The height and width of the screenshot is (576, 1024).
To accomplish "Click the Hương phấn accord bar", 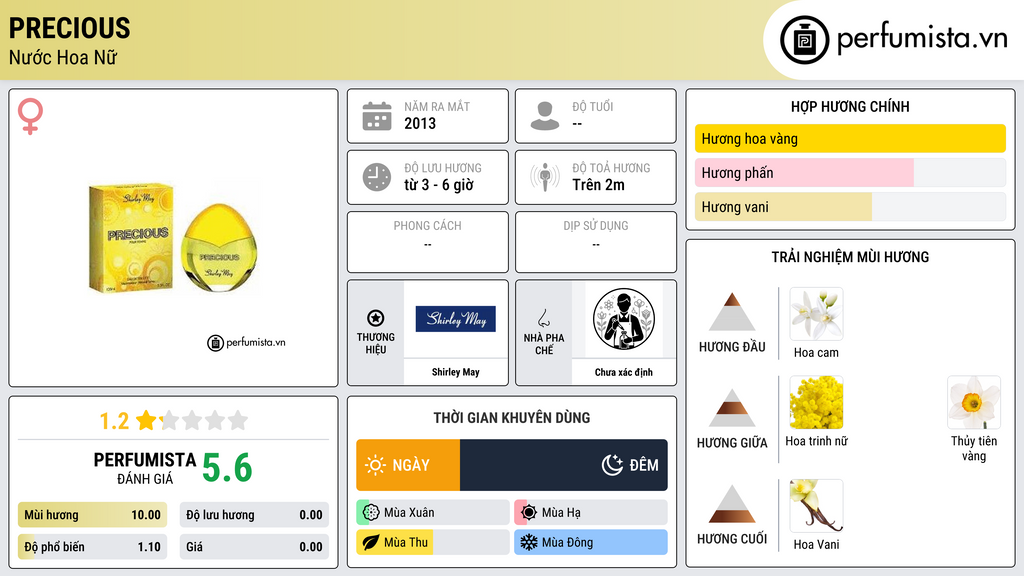I will 850,173.
